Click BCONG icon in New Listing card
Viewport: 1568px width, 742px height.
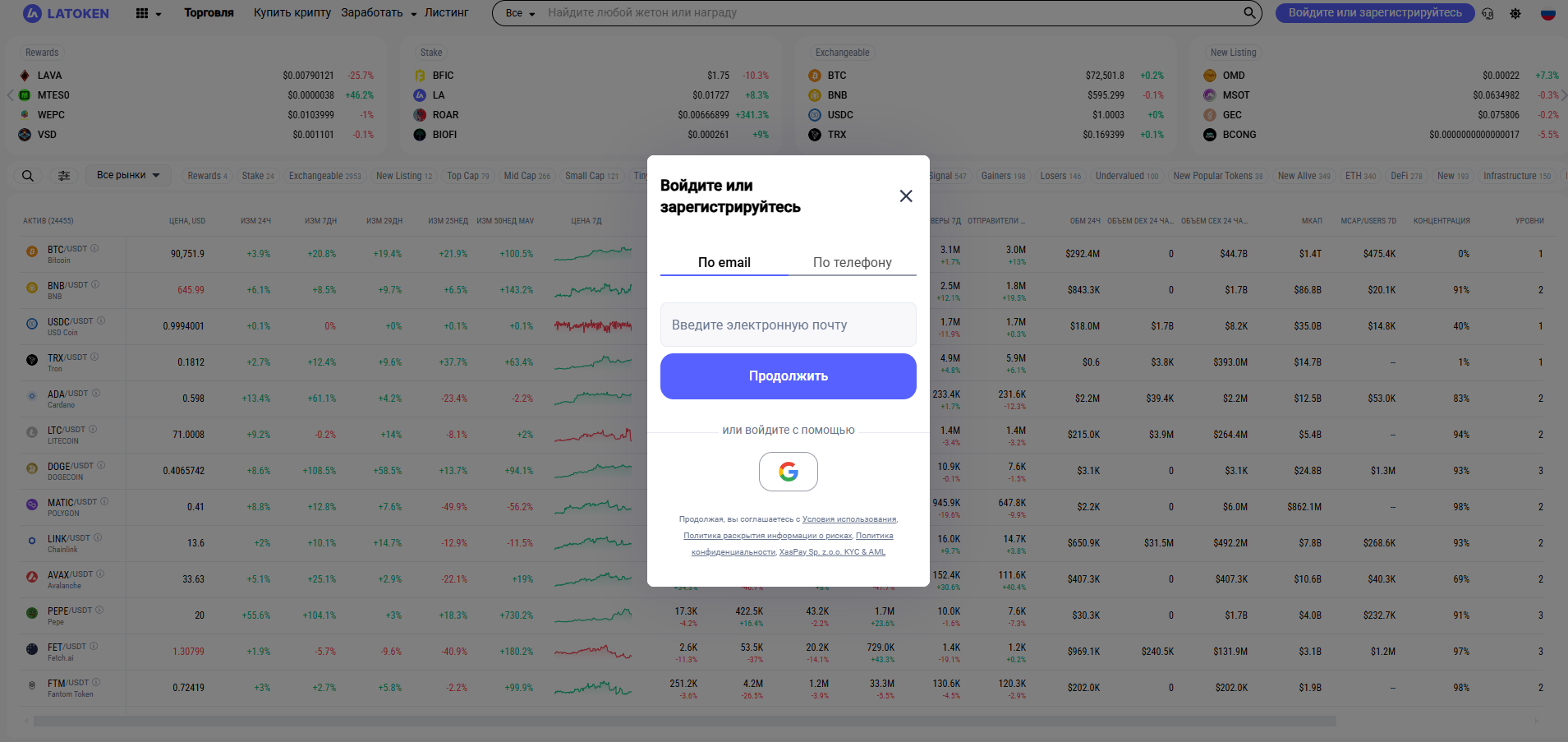pos(1210,135)
